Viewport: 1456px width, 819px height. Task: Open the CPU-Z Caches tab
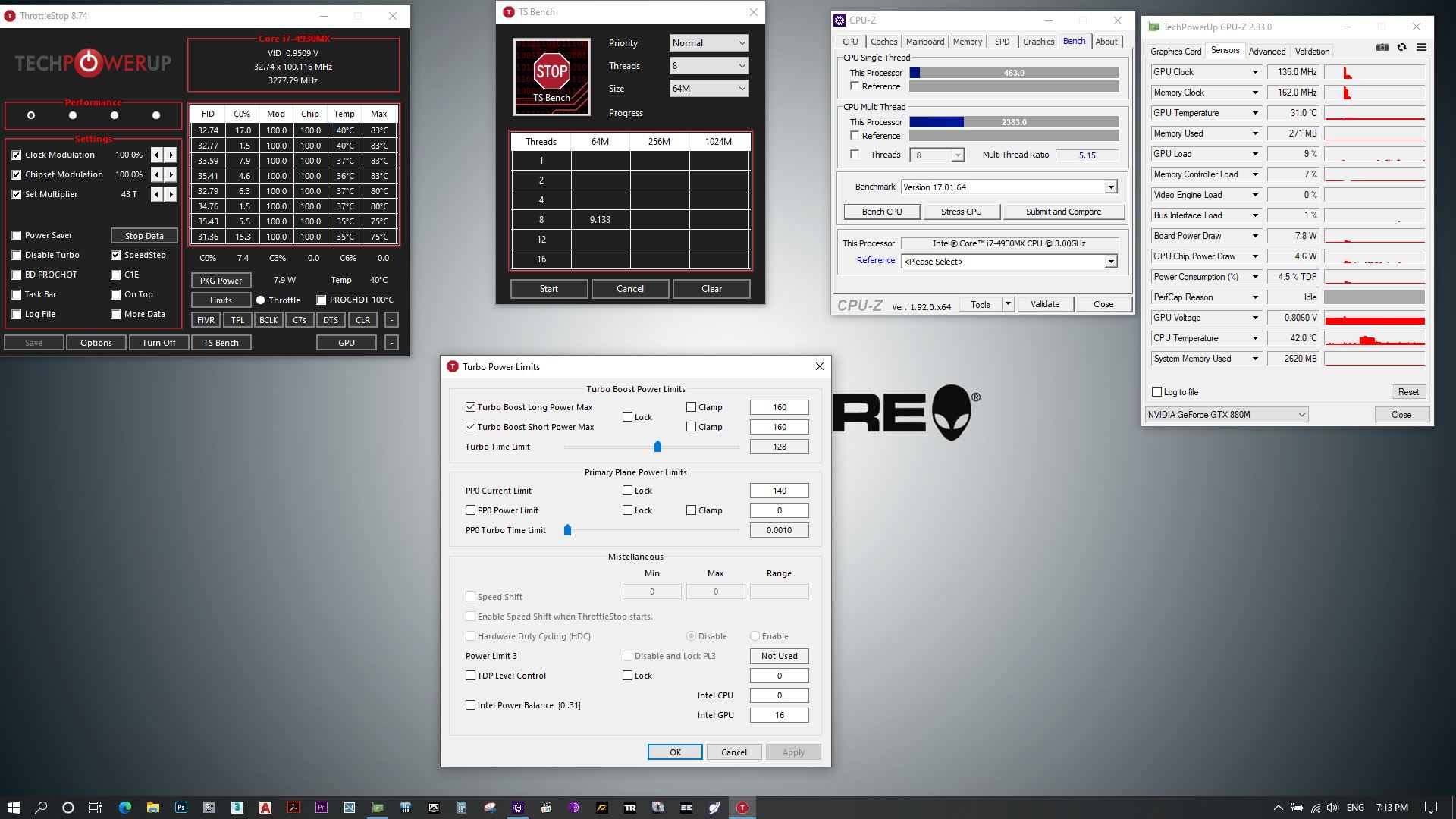point(883,42)
